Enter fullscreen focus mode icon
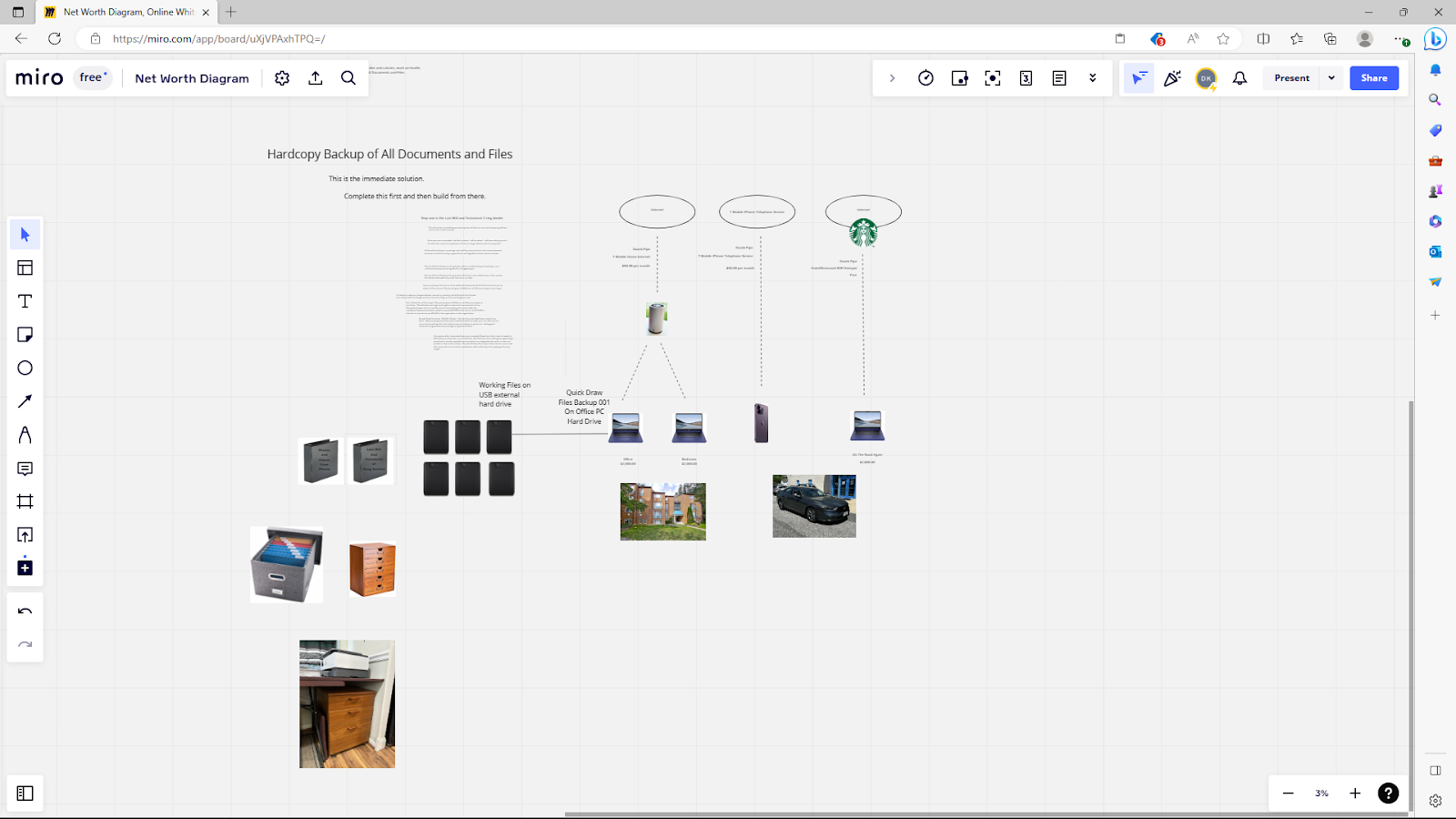The image size is (1456, 819). 993,78
